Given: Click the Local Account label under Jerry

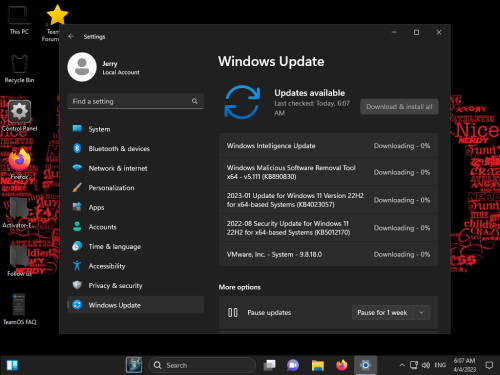Looking at the screenshot, I should click(121, 72).
